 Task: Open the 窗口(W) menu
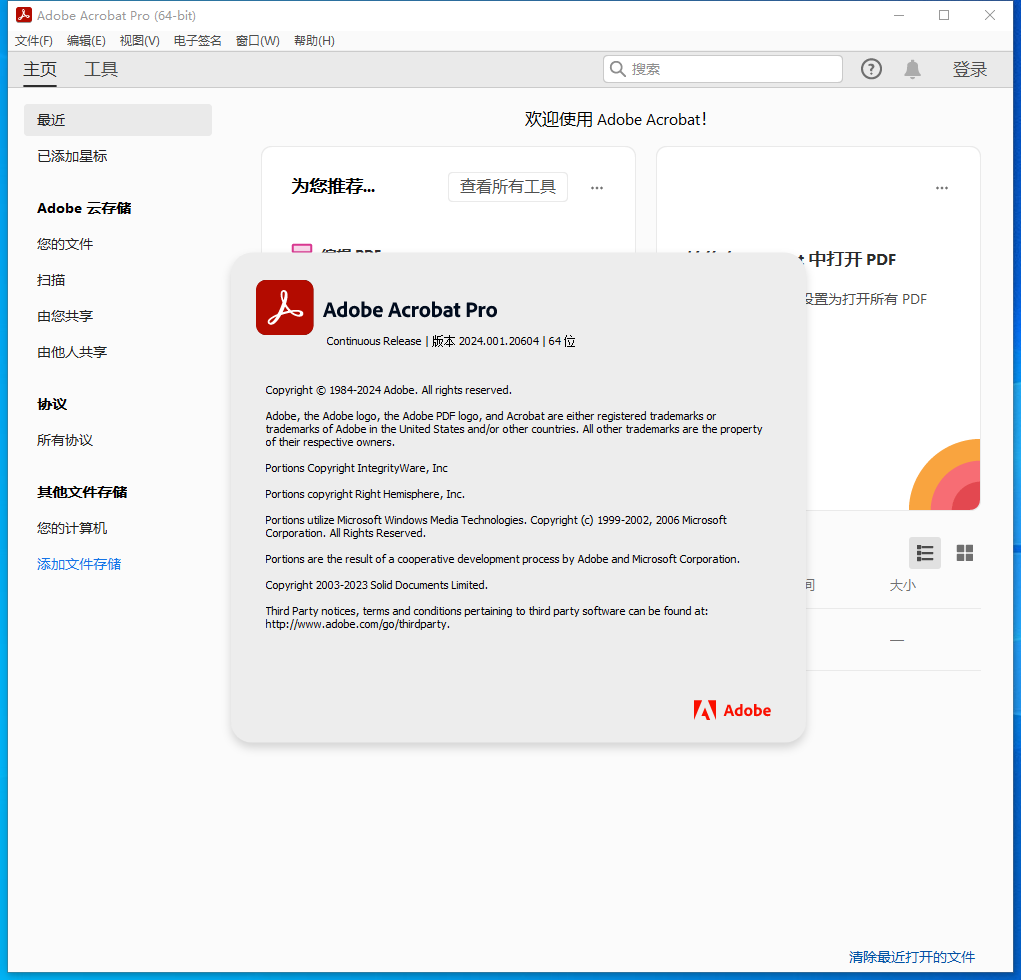tap(257, 41)
